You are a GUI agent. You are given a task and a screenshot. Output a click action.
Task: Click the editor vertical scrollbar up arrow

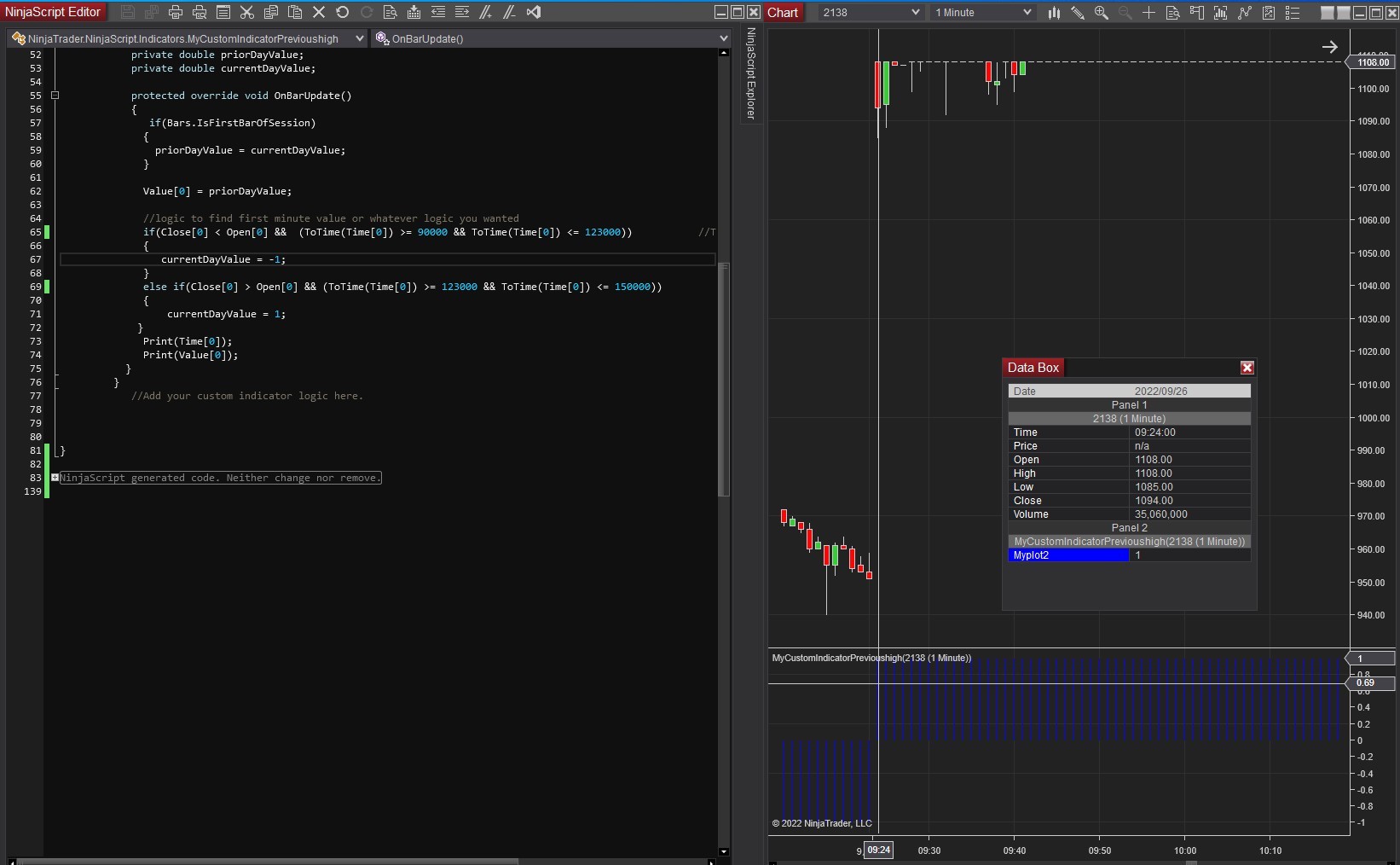tap(724, 52)
